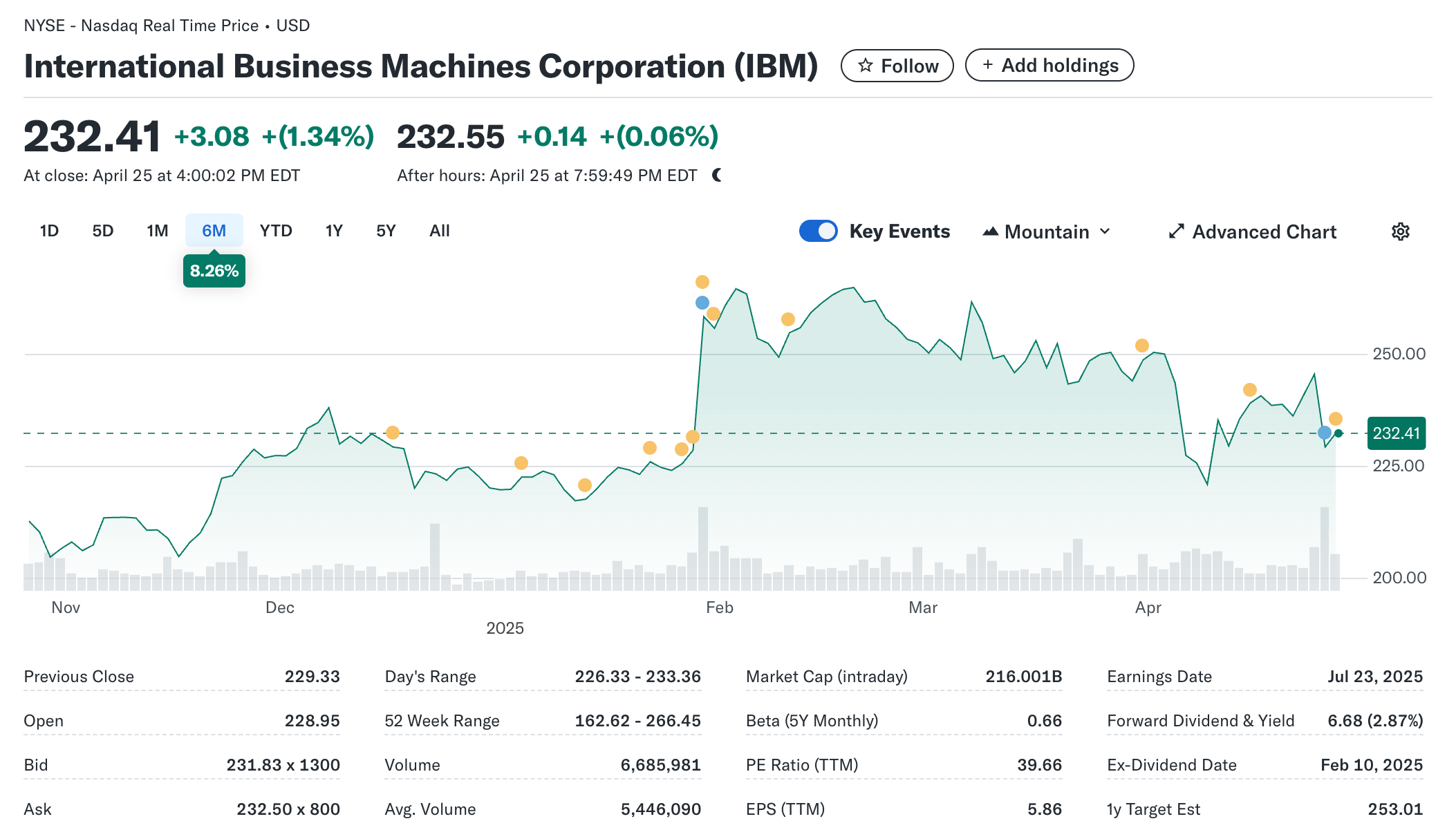
Task: Click the plus icon in Add holdings
Action: [x=988, y=65]
